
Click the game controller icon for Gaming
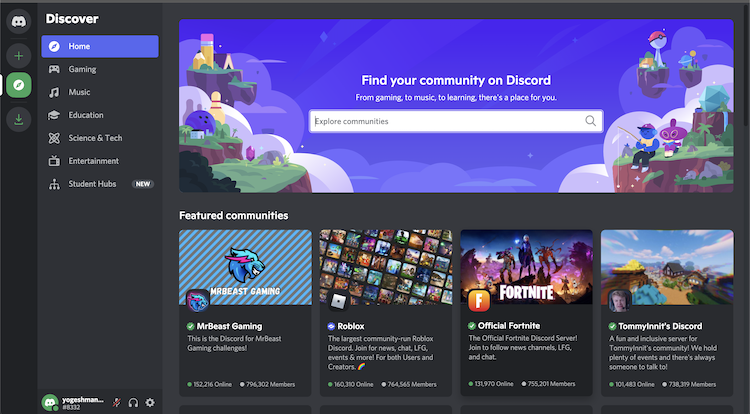coord(54,69)
